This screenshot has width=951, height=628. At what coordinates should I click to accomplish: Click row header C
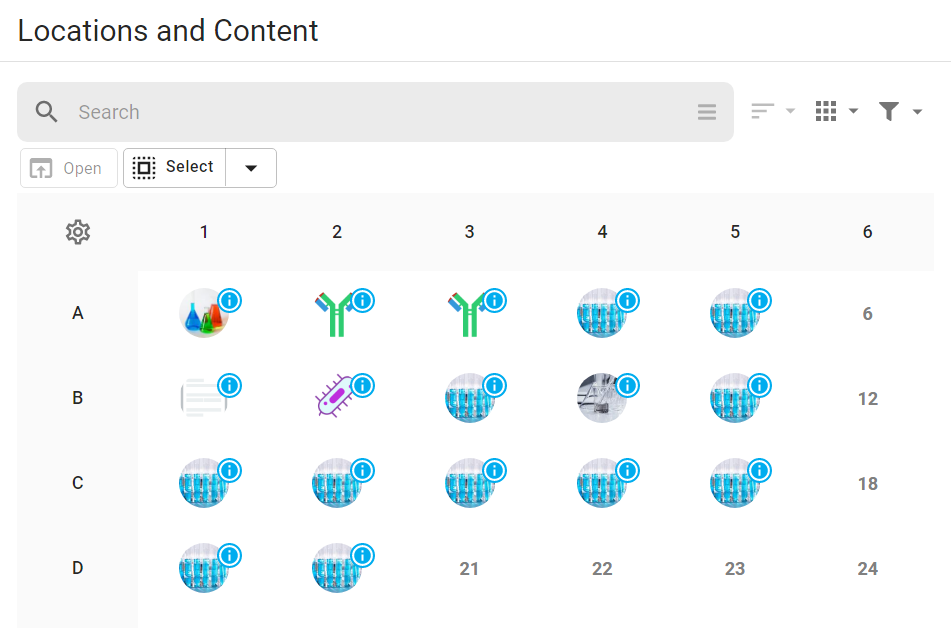pos(78,483)
